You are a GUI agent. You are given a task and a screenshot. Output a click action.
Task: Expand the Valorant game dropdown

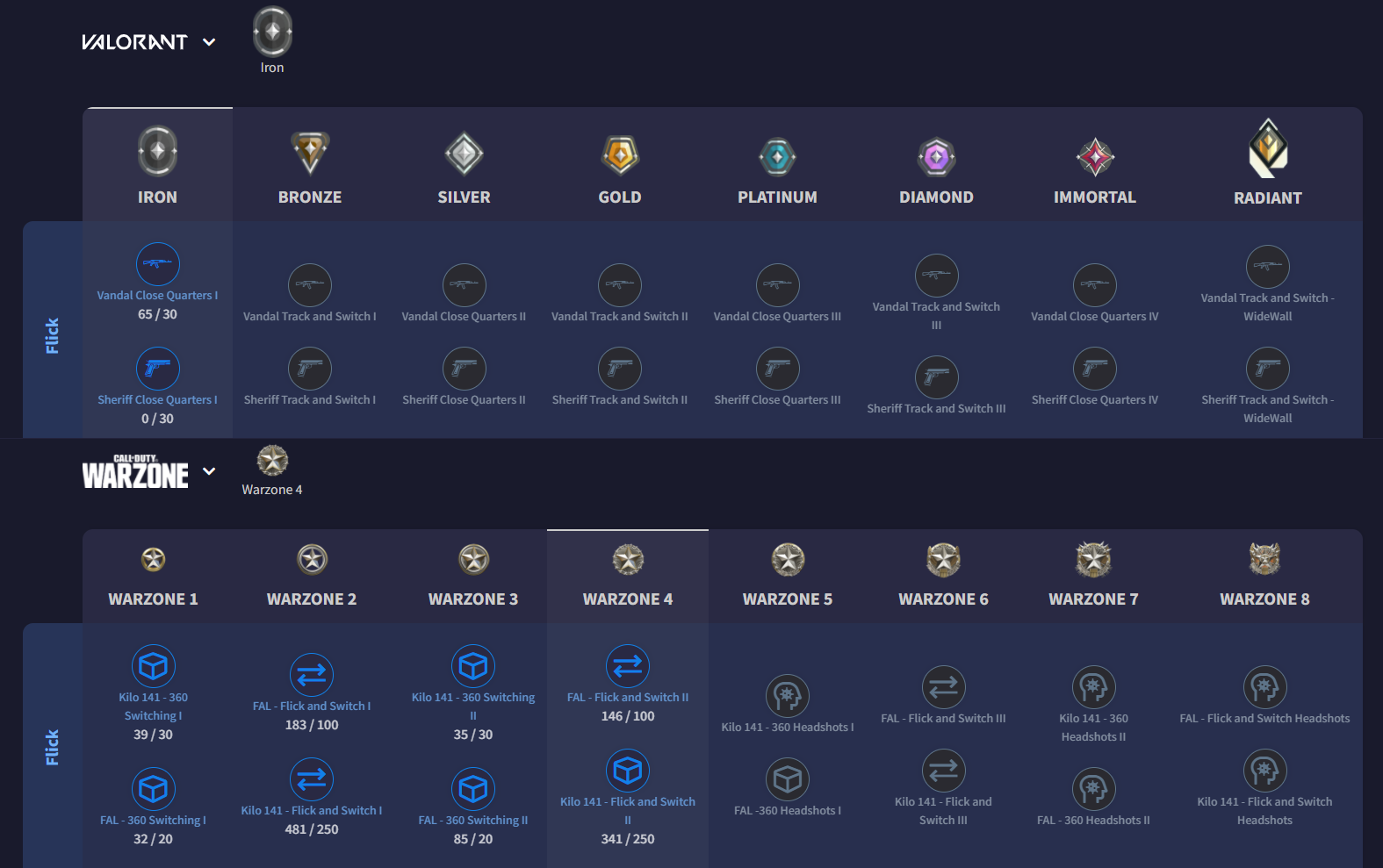209,42
